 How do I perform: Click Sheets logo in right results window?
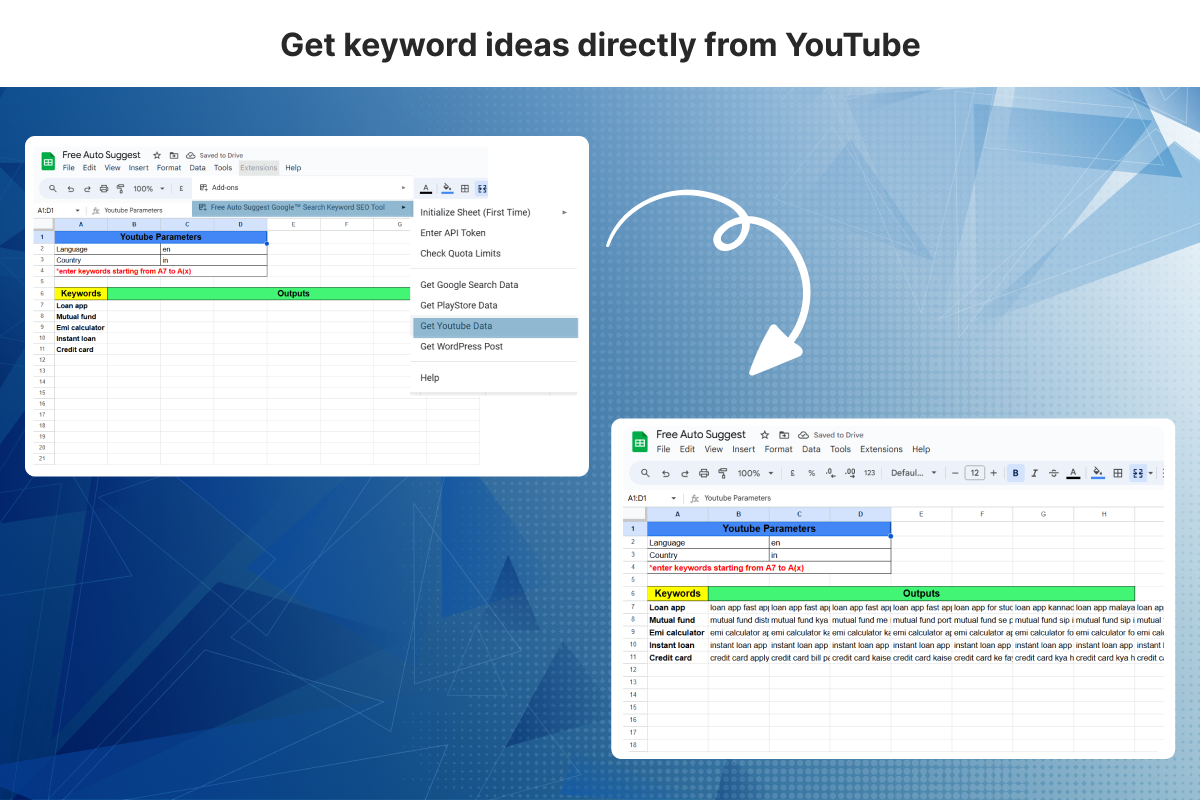pyautogui.click(x=640, y=441)
